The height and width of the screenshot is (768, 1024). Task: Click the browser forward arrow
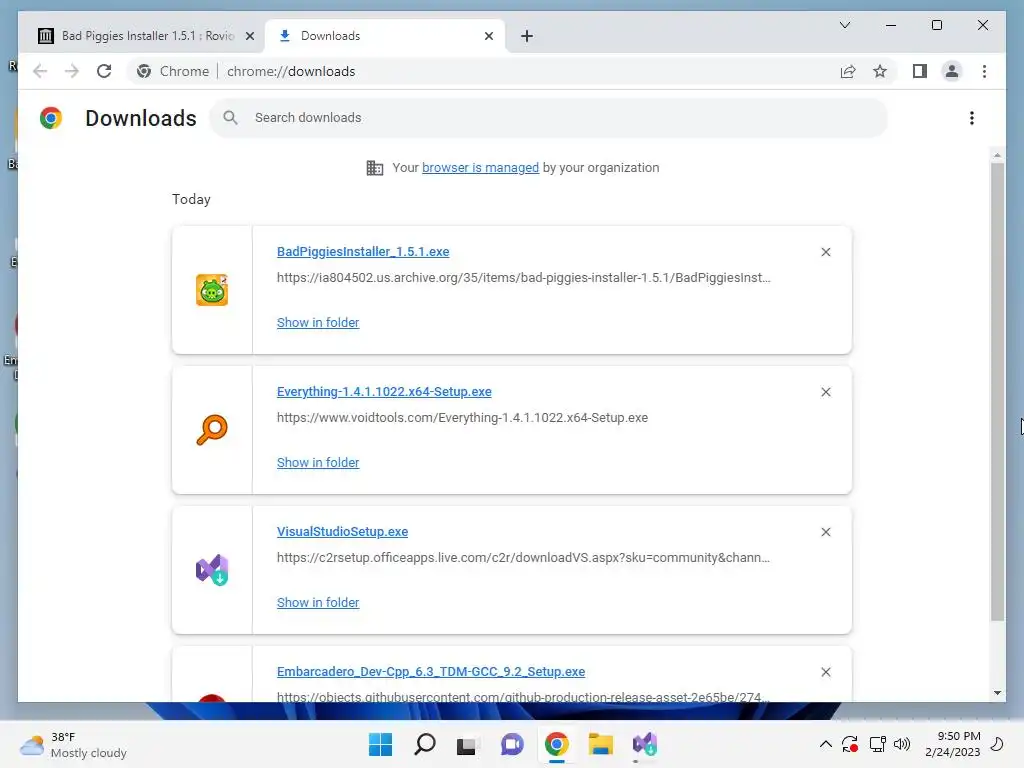pos(72,71)
